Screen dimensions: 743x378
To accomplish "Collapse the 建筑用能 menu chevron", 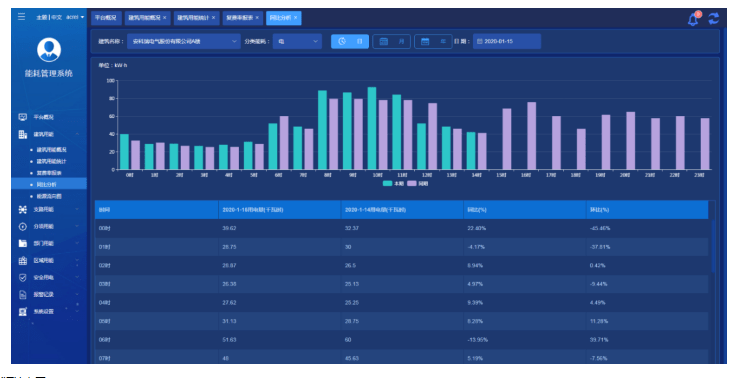I will [77, 135].
